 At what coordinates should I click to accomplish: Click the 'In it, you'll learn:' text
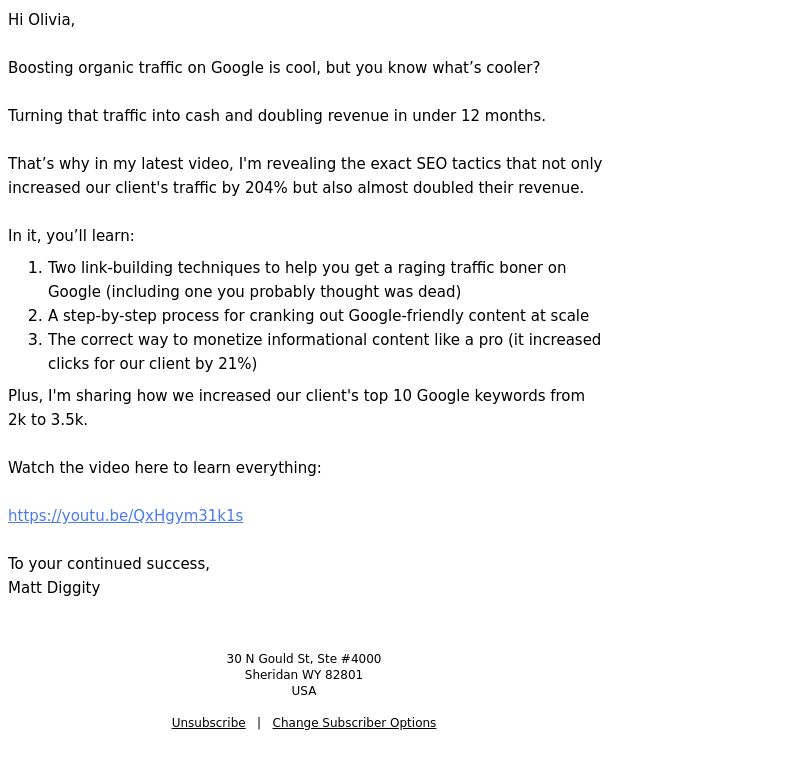tap(71, 236)
